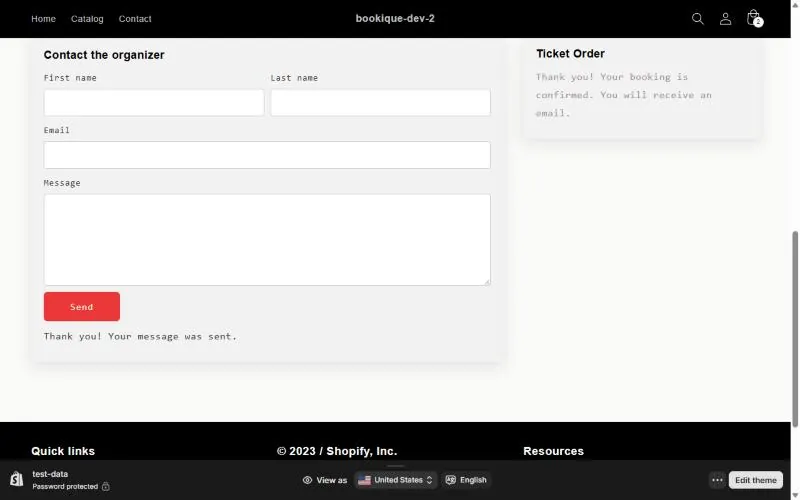Click the "Contact the organizer" heading
Viewport: 800px width, 500px height.
coord(104,55)
